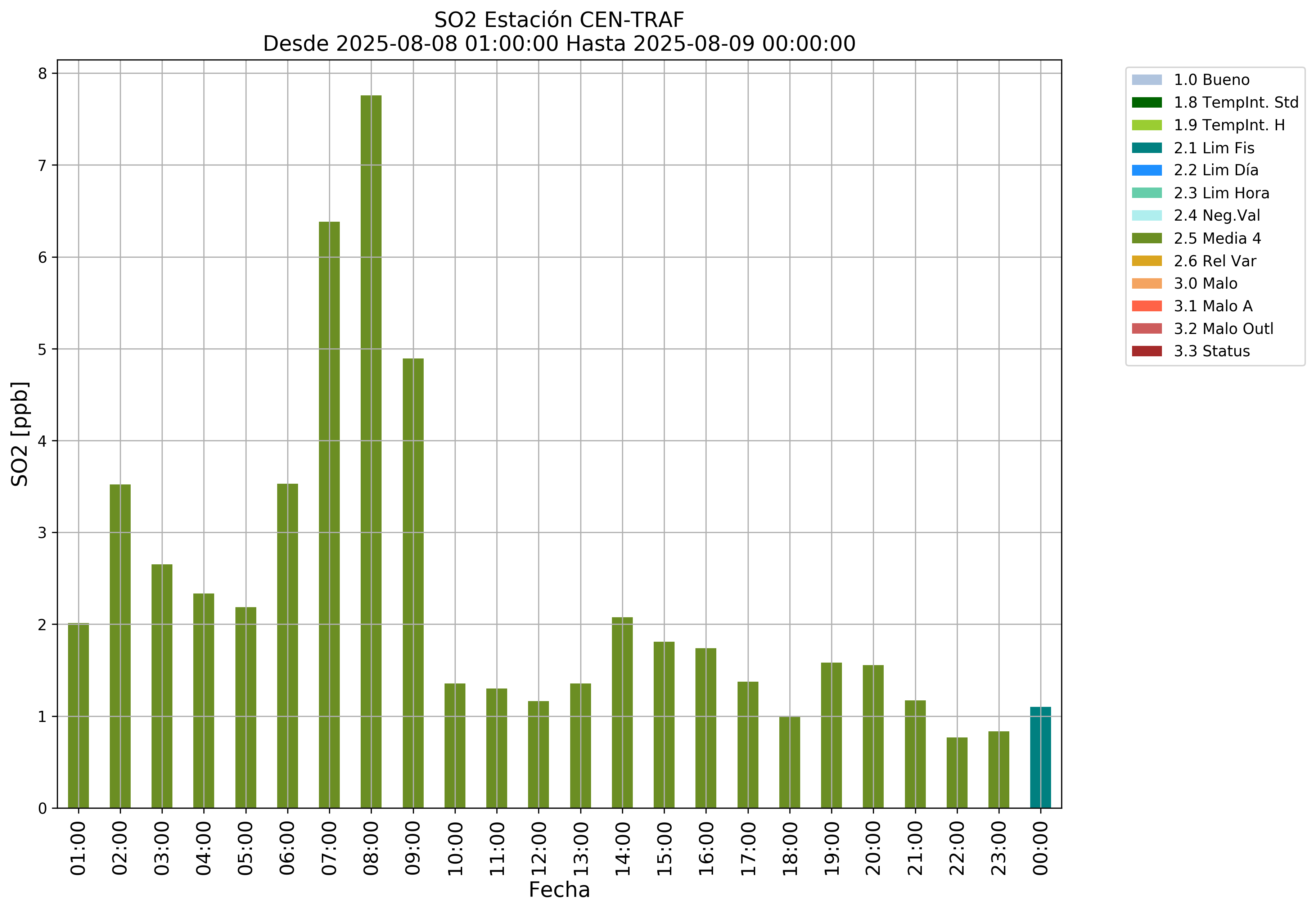This screenshot has height=912, width=1316.
Task: Click the 2.3 Lim Hora legend swatch
Action: click(1146, 193)
